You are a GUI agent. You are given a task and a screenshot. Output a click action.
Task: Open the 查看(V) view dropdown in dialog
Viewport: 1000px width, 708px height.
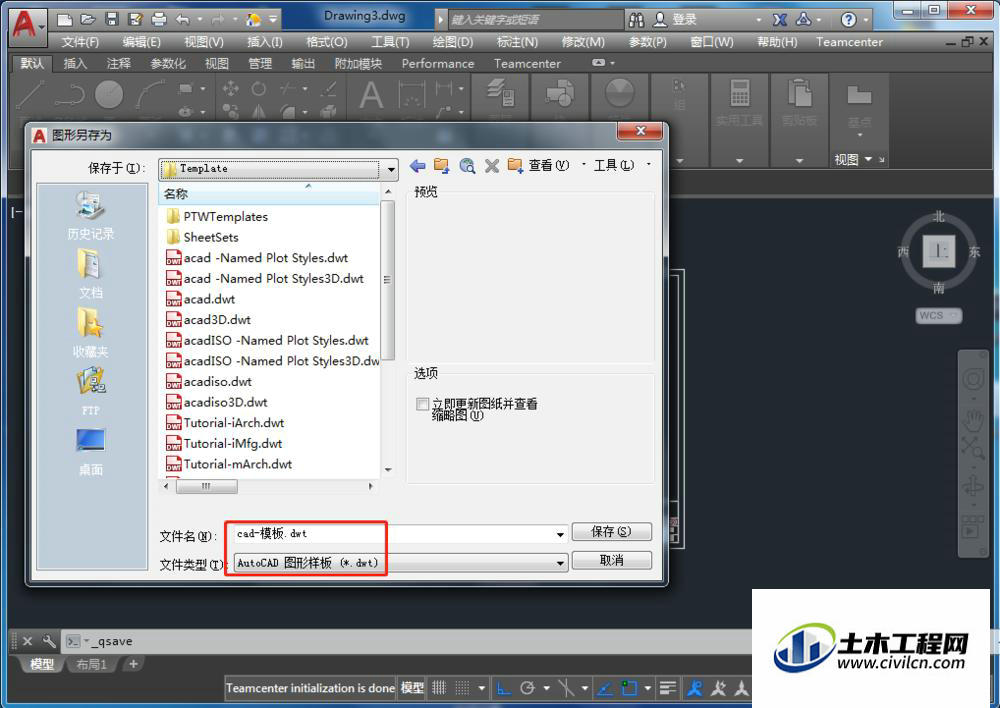tap(548, 165)
